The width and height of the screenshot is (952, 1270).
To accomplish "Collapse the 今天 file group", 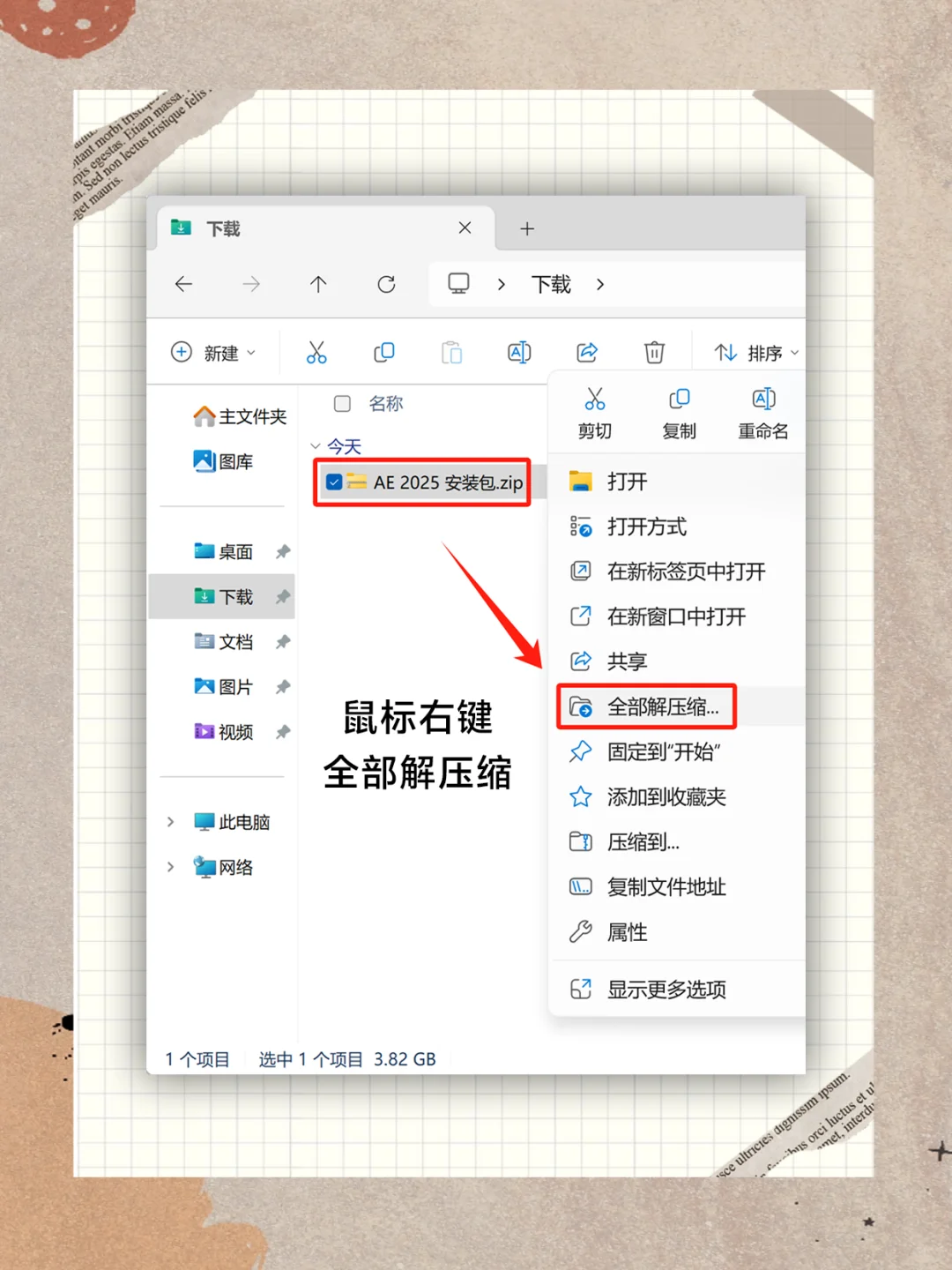I will 317,446.
